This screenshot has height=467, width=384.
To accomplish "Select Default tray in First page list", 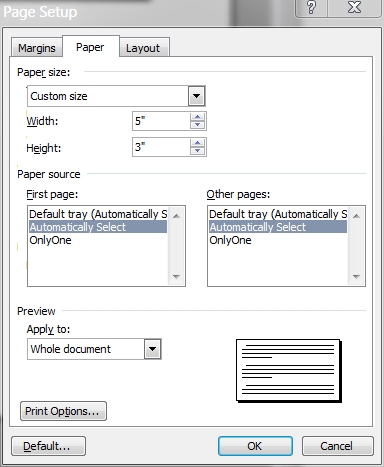I will [98, 214].
